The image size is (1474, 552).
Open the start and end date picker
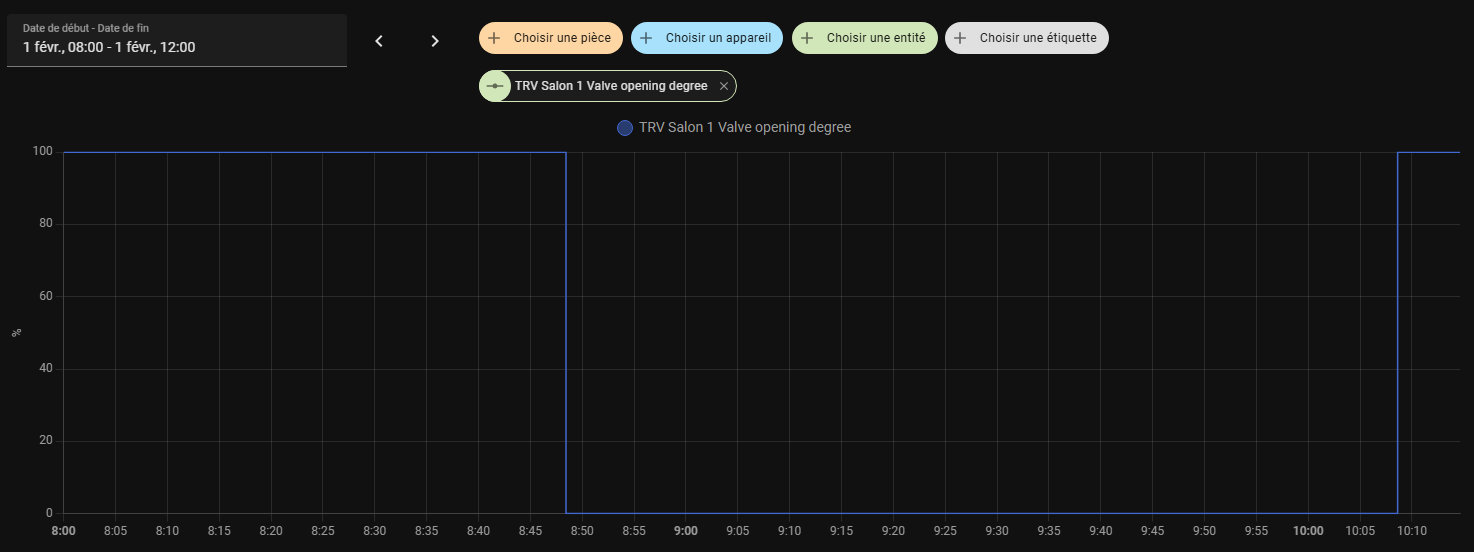coord(177,41)
